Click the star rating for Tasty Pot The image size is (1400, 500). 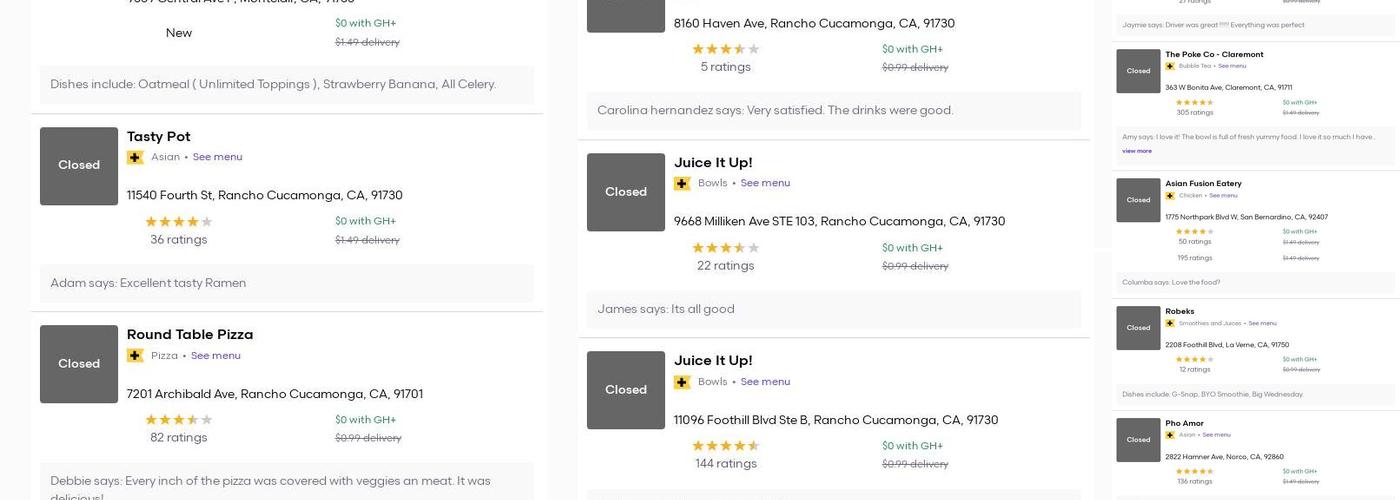click(179, 222)
